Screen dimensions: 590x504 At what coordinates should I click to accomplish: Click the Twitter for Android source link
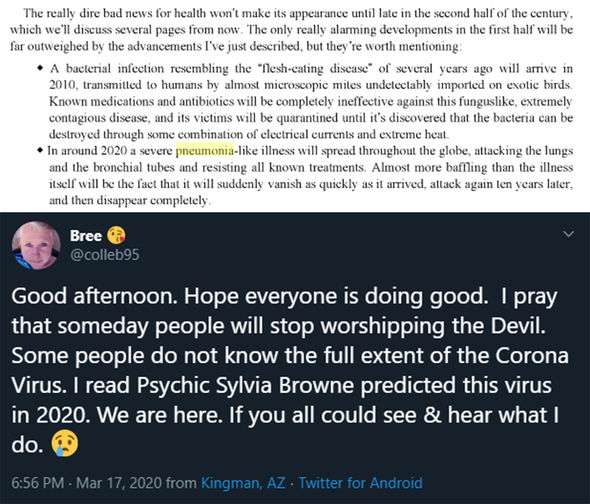[x=360, y=483]
